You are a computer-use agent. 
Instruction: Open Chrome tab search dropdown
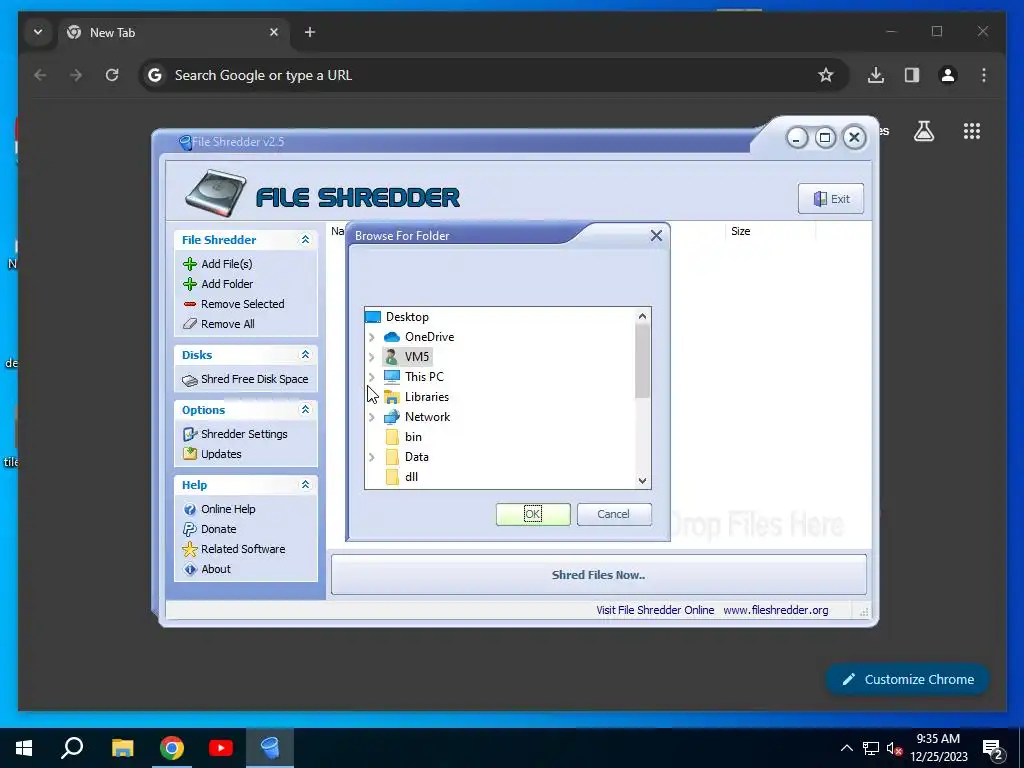click(38, 32)
